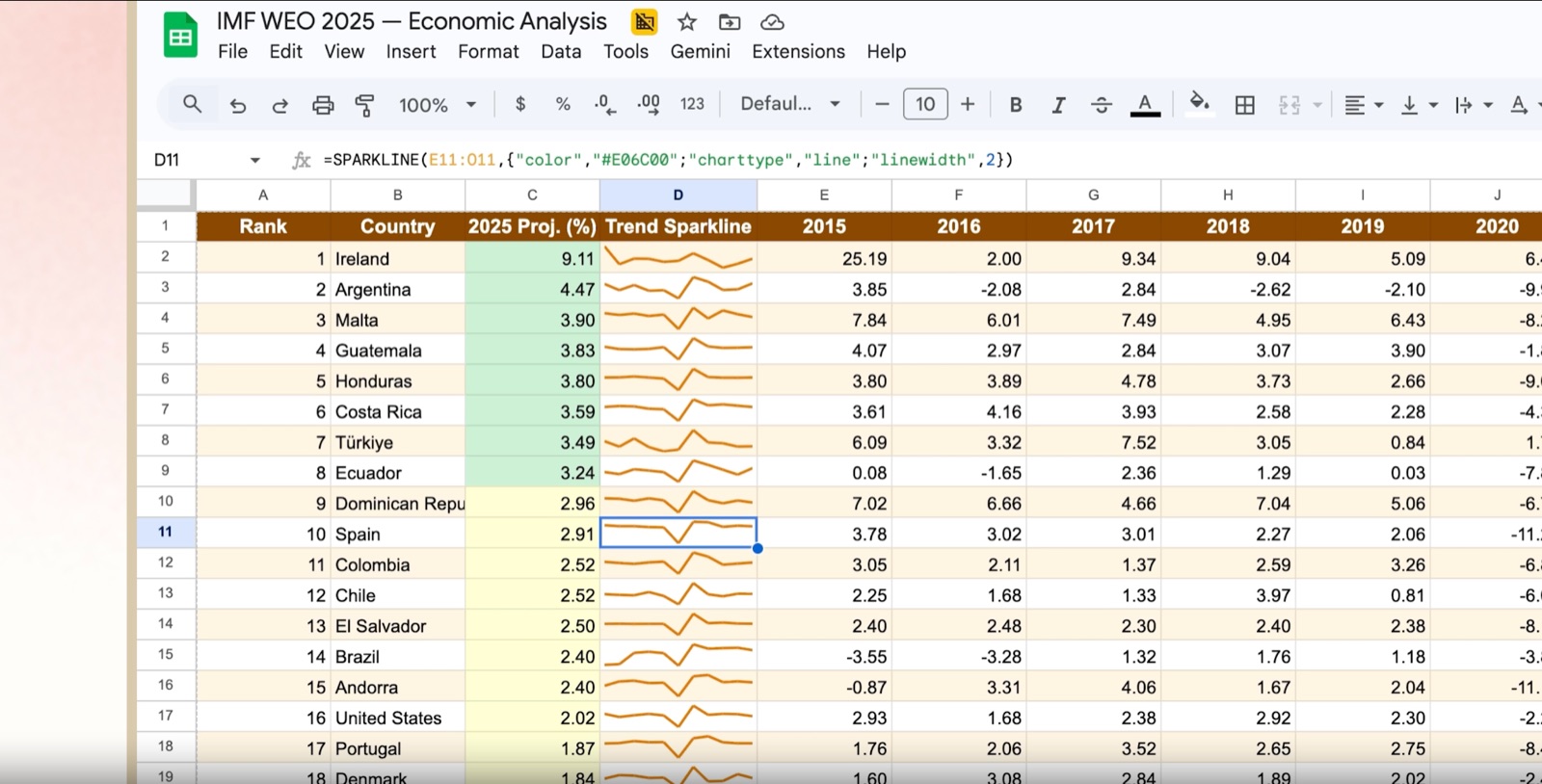Toggle bold formatting
The width and height of the screenshot is (1542, 784).
point(1016,105)
